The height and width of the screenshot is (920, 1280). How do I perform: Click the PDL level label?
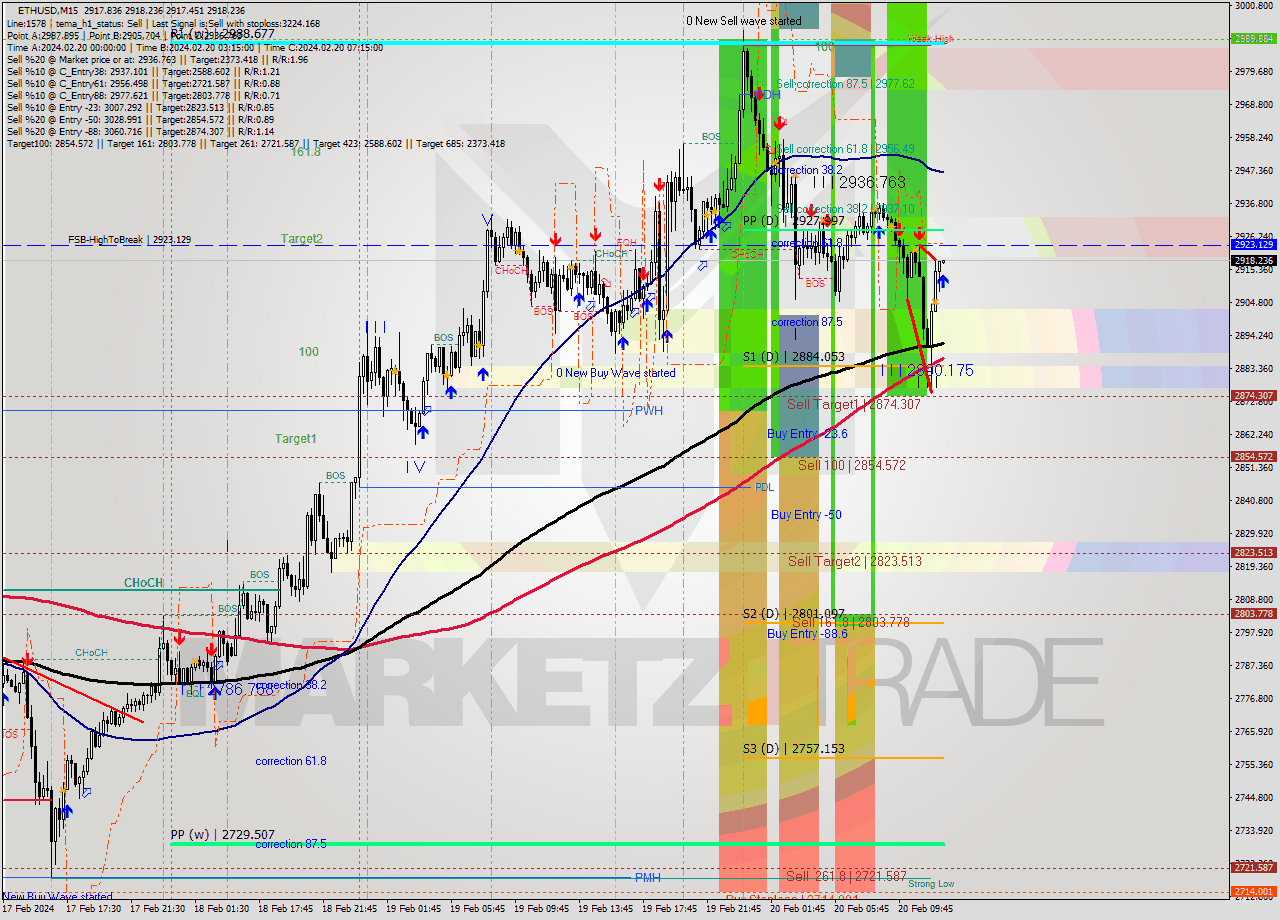(764, 488)
